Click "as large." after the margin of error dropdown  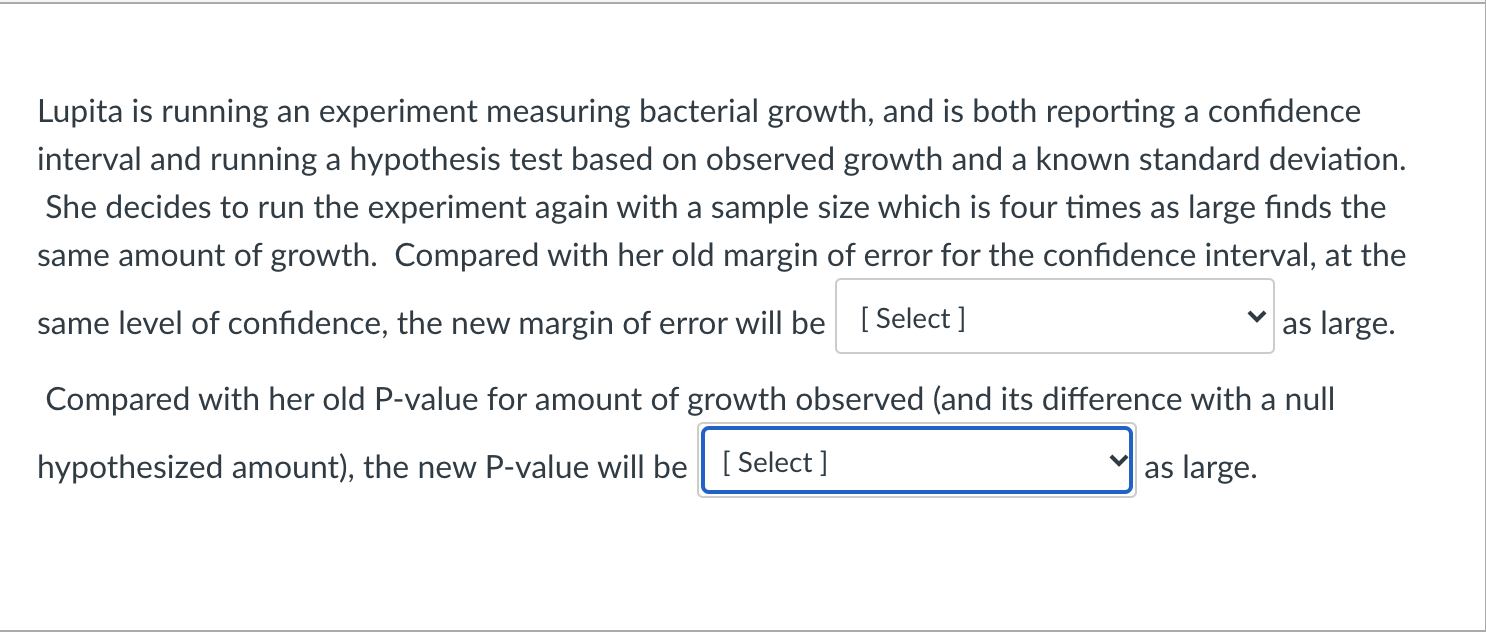click(x=1337, y=324)
